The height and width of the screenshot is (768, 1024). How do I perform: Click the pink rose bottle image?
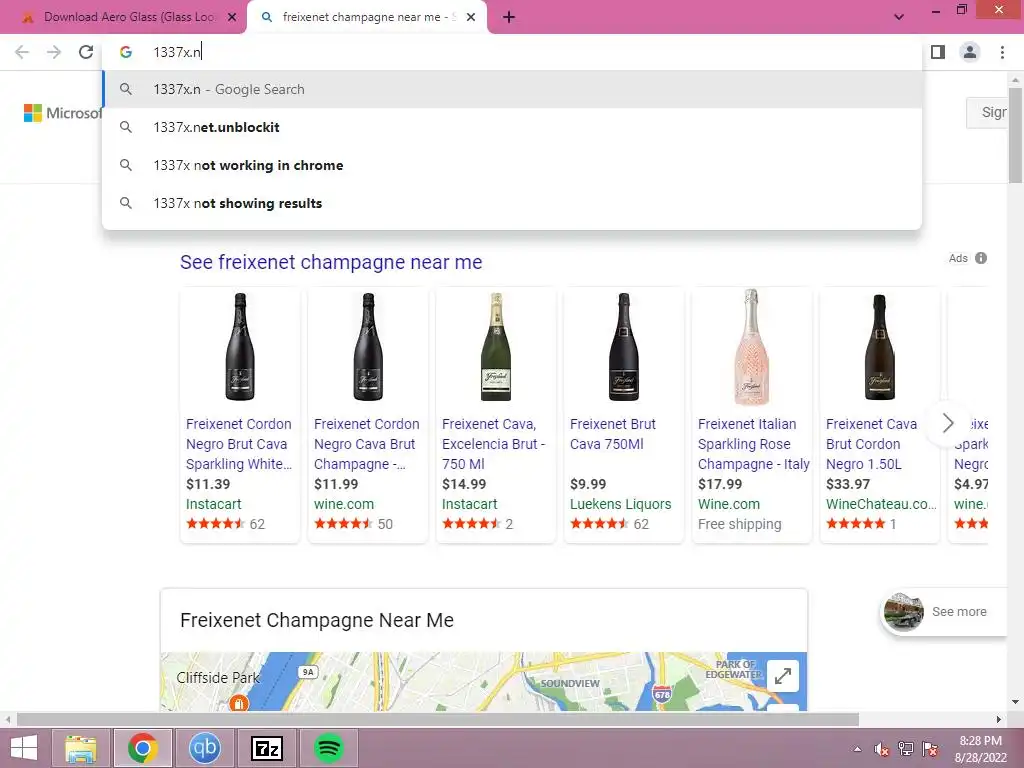(x=752, y=347)
